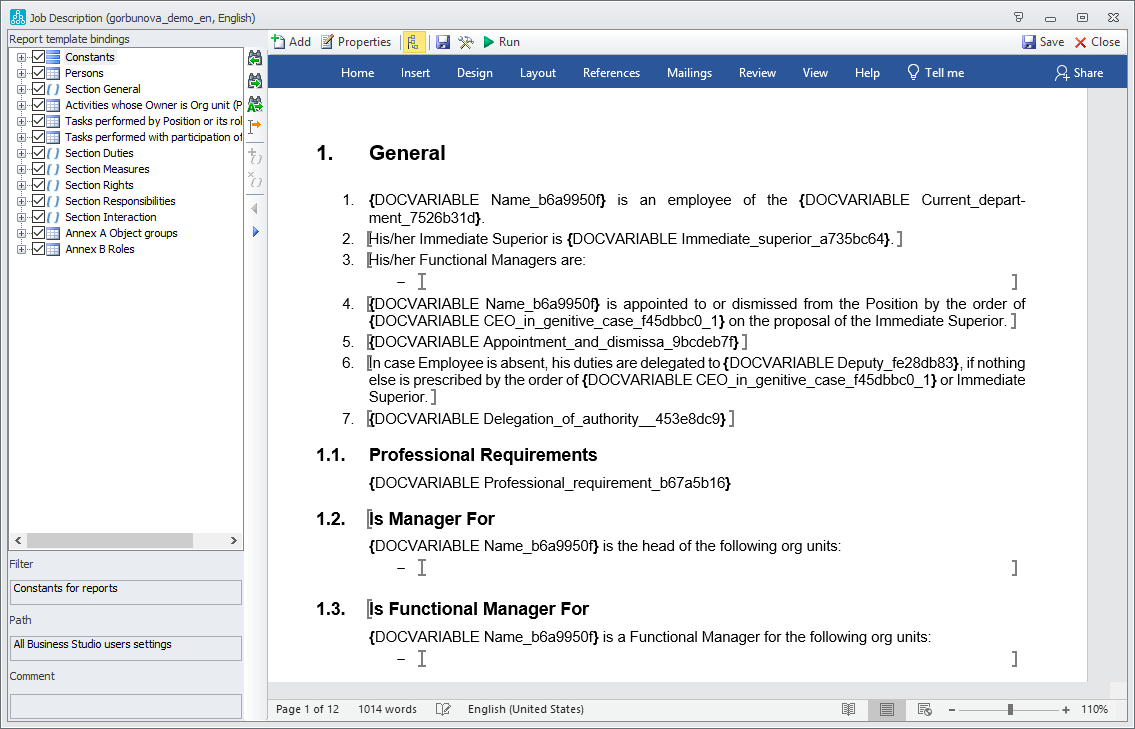Click the binoculars with letter A icon
Screen dimensions: 1135x729
[255, 104]
